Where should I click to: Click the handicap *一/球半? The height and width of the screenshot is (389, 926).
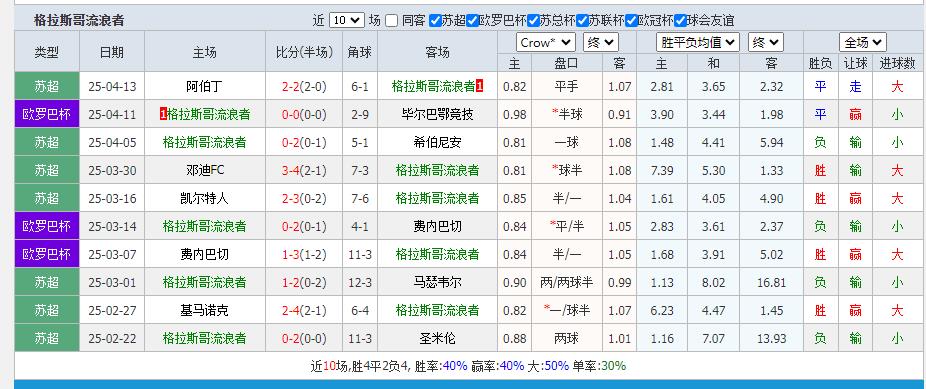(x=566, y=310)
